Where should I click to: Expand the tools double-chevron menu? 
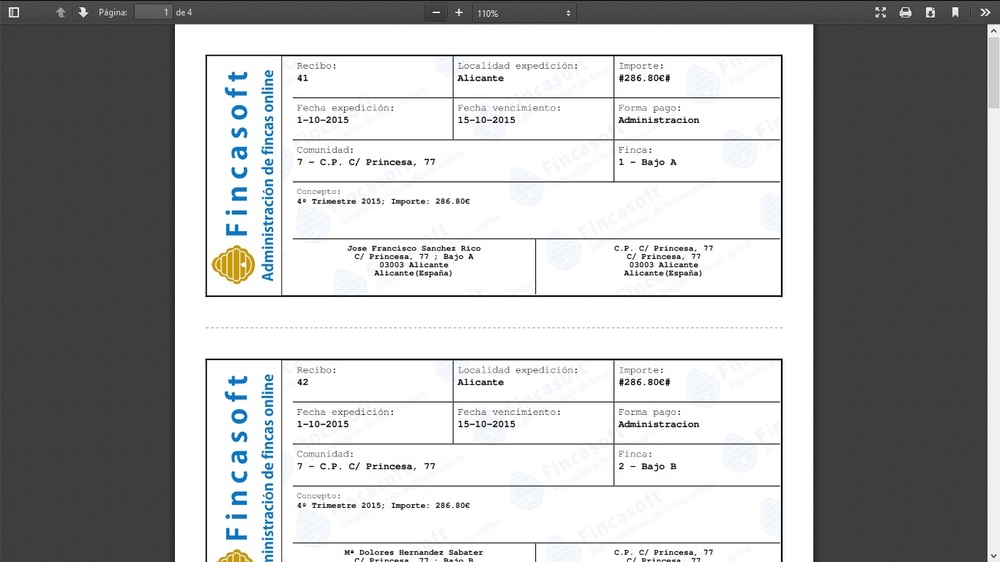pos(985,12)
